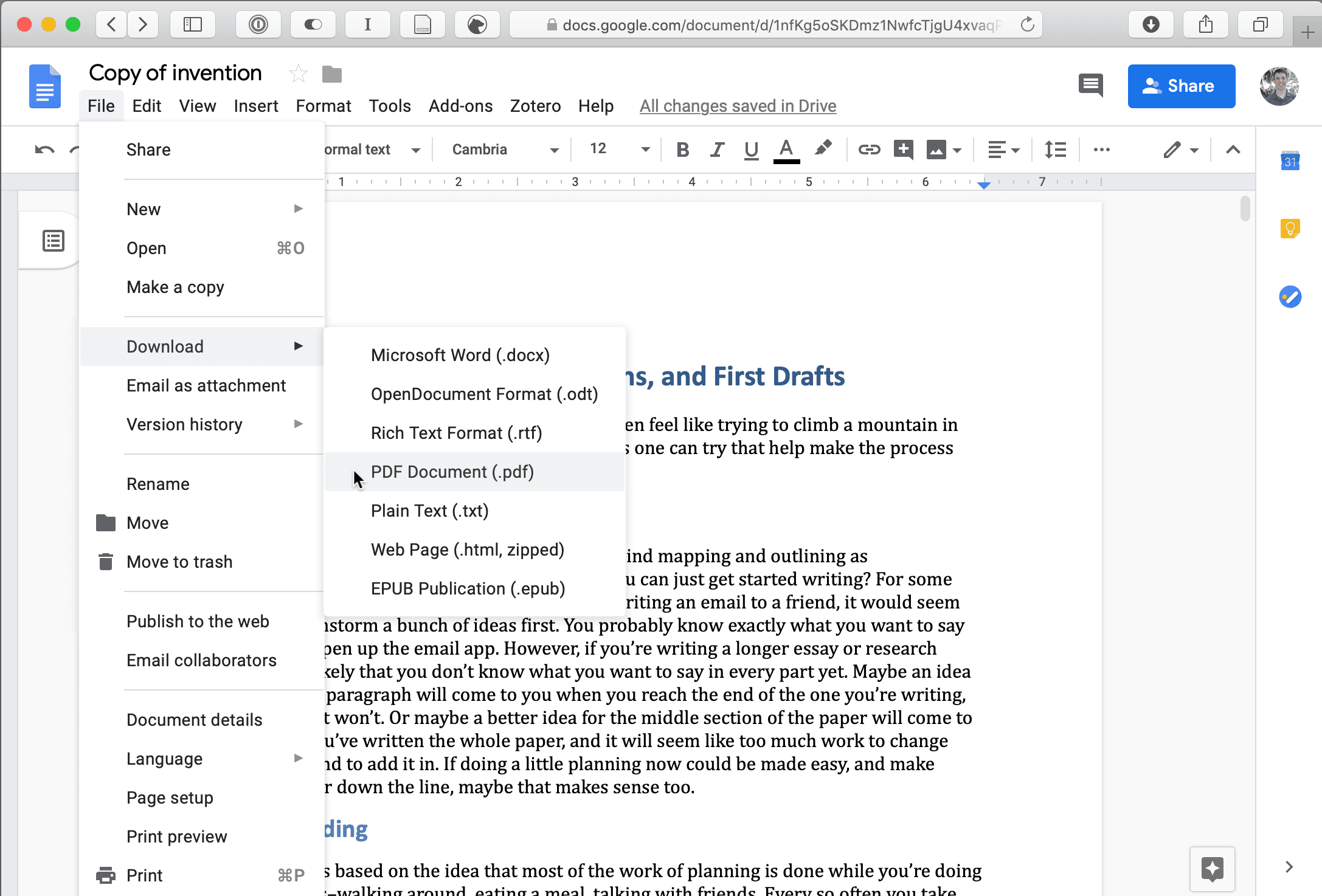Open the font size 12 dropdown
1322x896 pixels.
pyautogui.click(x=619, y=150)
